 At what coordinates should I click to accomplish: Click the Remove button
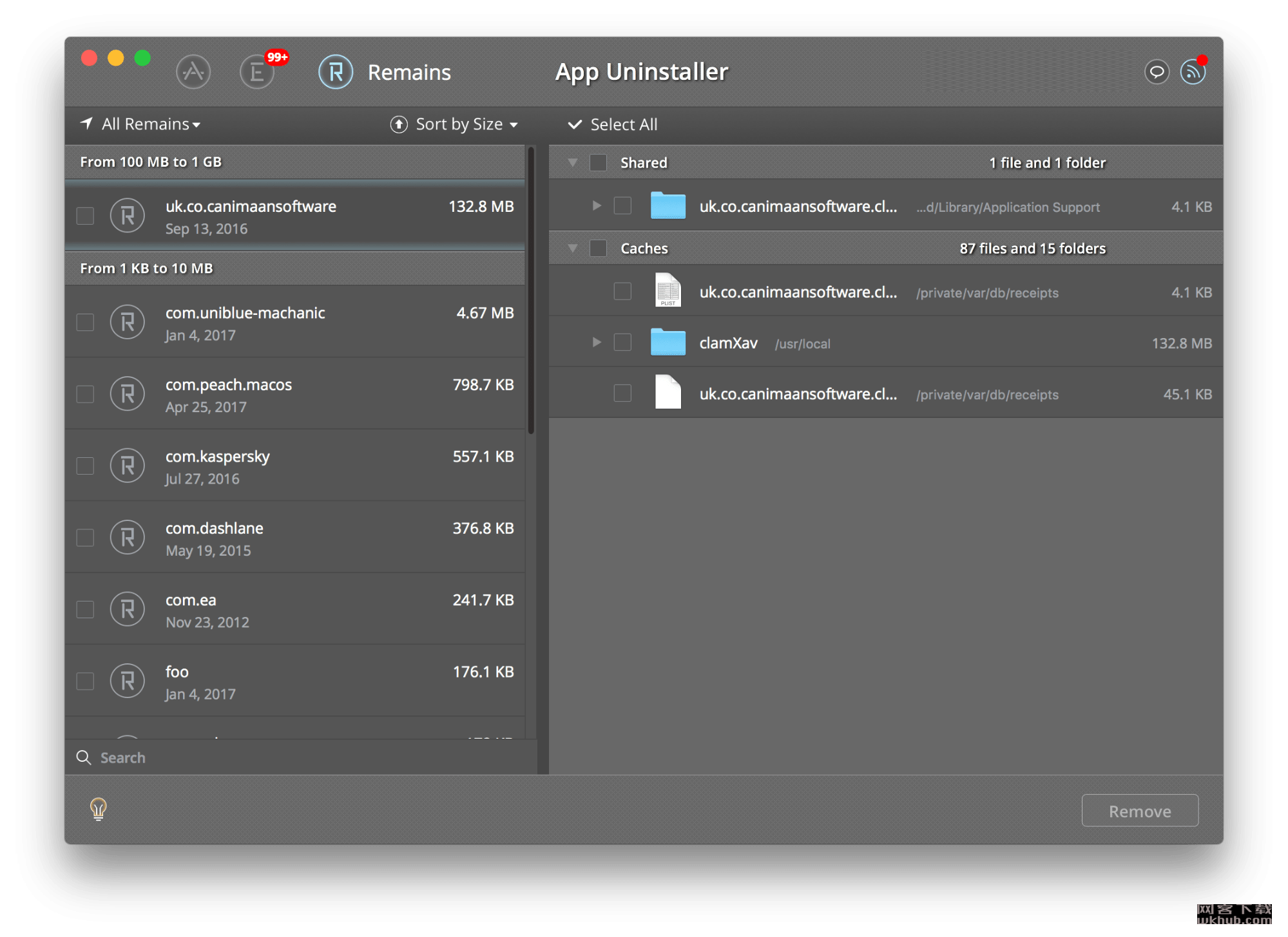coord(1139,811)
